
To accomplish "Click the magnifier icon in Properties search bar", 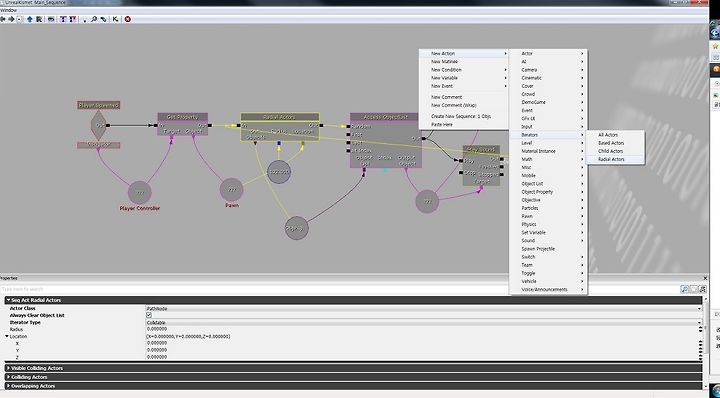I will (x=685, y=289).
